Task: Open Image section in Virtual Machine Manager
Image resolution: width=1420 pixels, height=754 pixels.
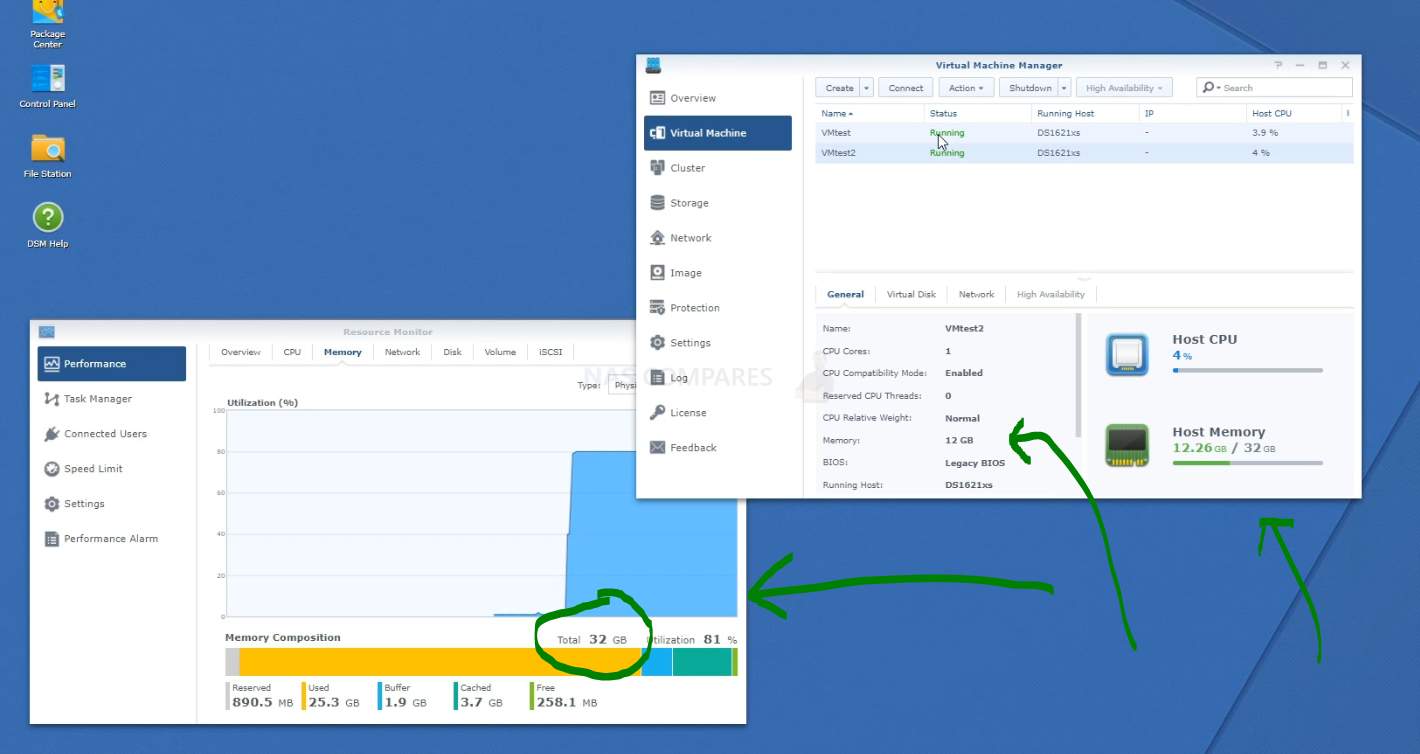Action: tap(718, 273)
